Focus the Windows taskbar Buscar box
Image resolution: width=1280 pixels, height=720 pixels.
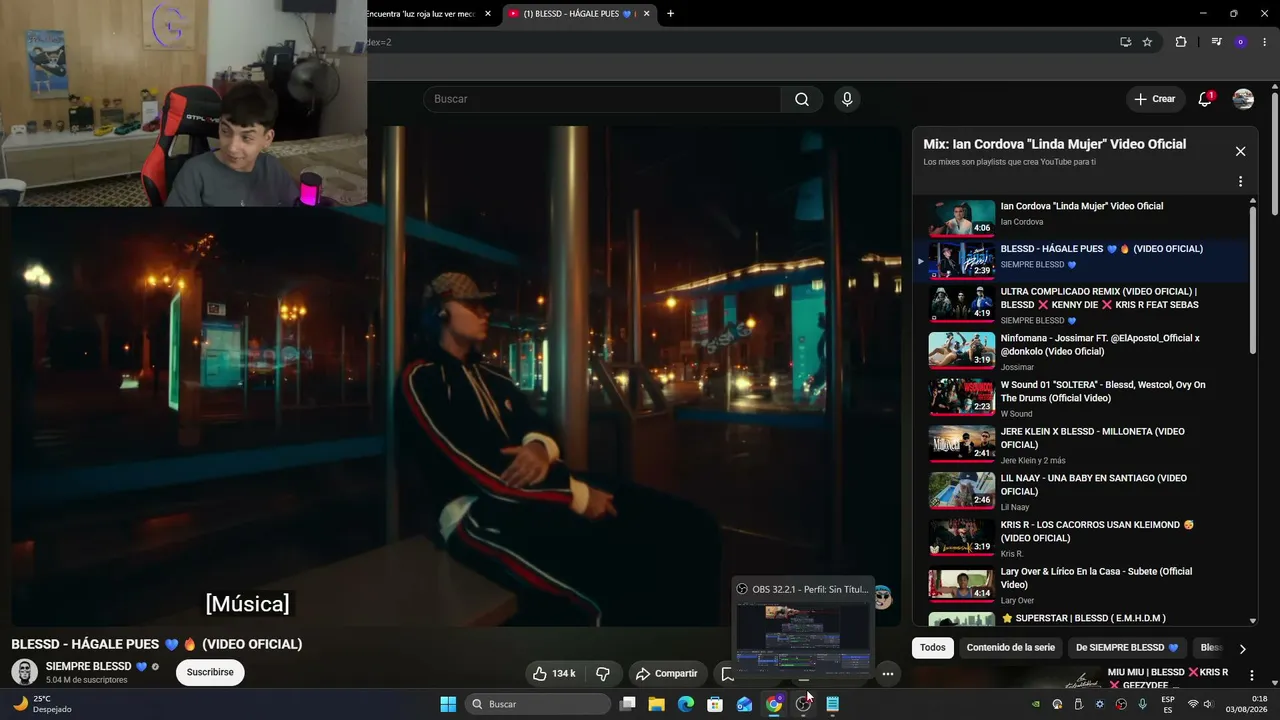pos(539,704)
